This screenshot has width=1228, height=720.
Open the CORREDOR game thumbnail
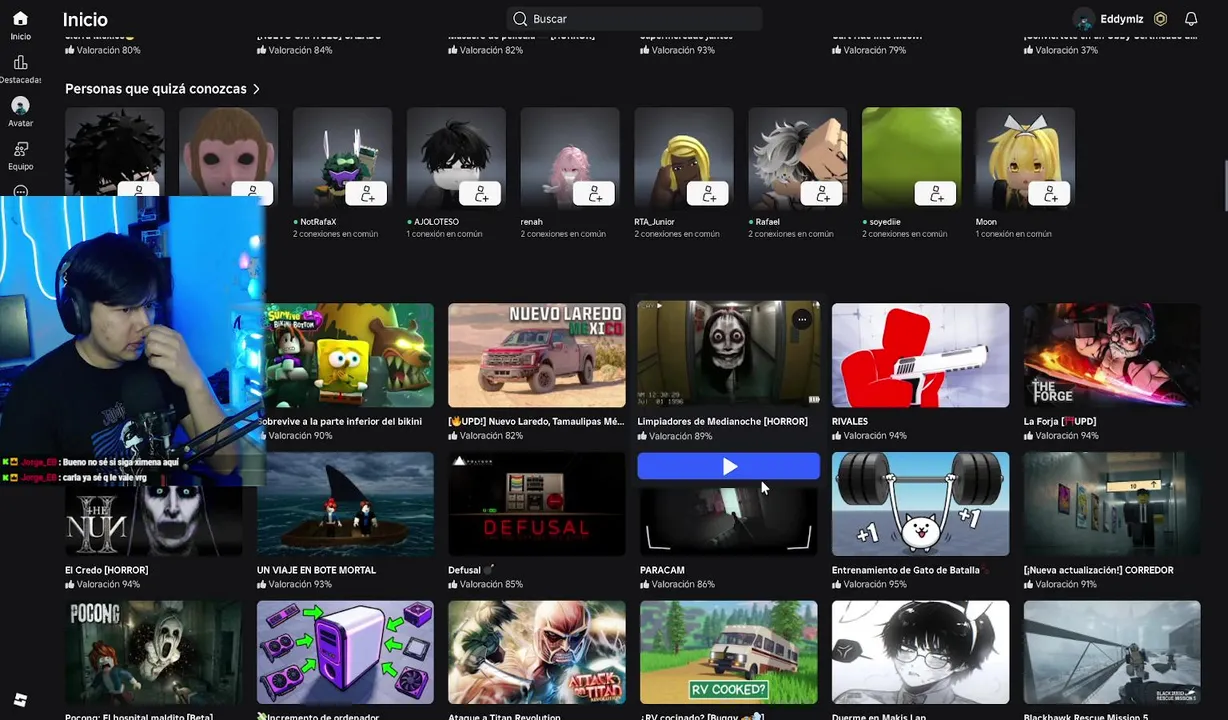click(1112, 504)
